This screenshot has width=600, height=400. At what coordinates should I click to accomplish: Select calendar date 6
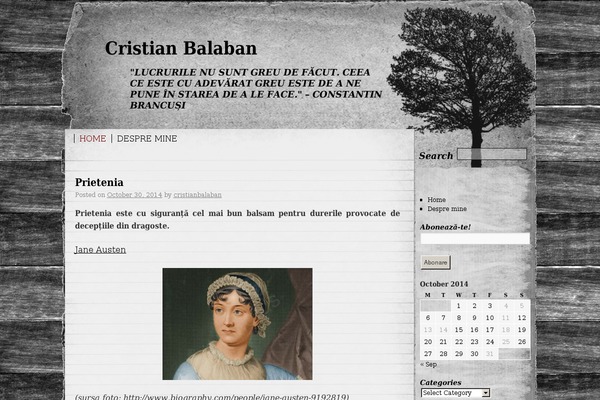click(x=428, y=318)
